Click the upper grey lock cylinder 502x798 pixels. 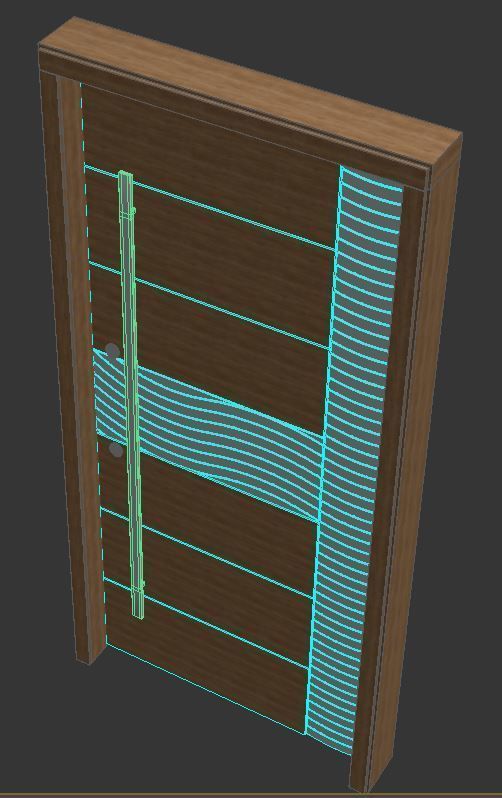111,350
